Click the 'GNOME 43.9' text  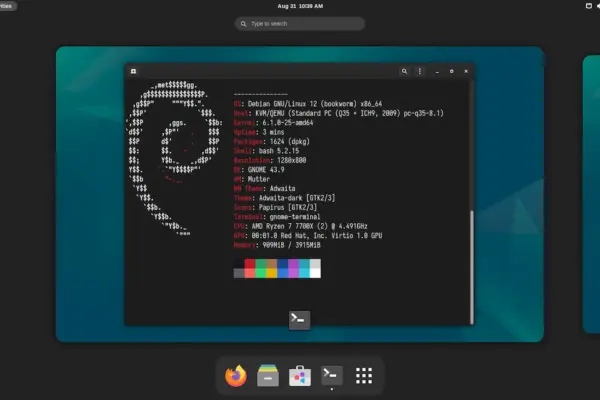pyautogui.click(x=266, y=170)
